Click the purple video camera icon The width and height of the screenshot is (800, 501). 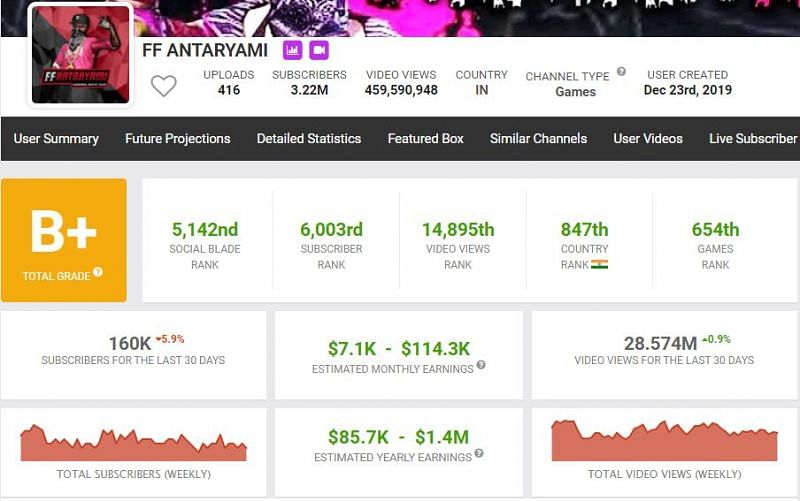pyautogui.click(x=319, y=50)
